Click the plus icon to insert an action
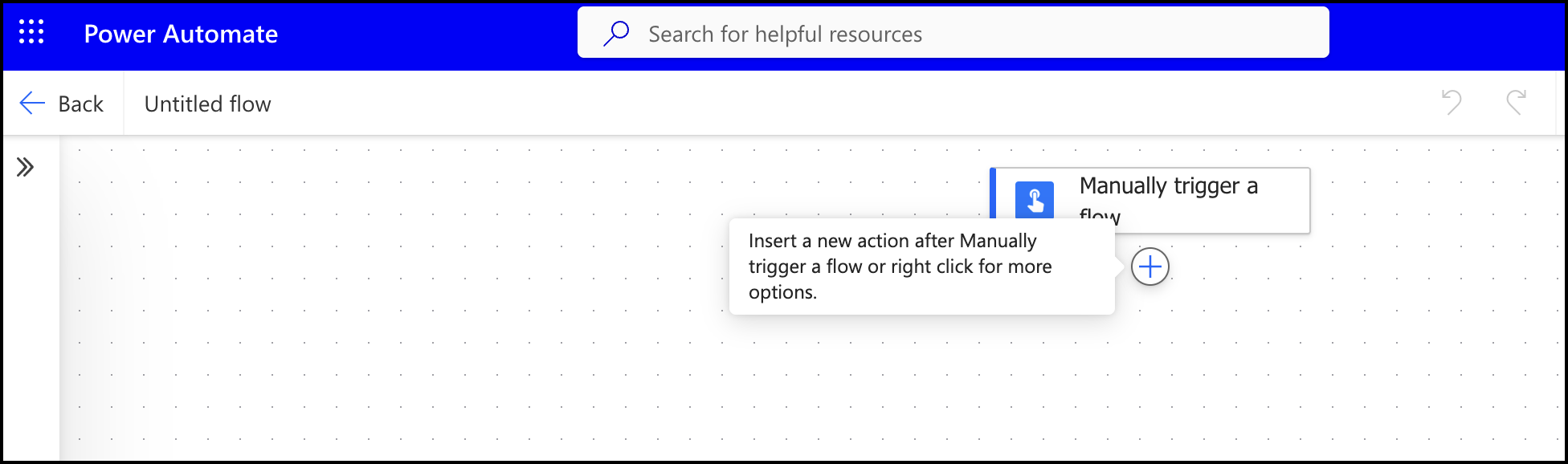 pos(1149,267)
